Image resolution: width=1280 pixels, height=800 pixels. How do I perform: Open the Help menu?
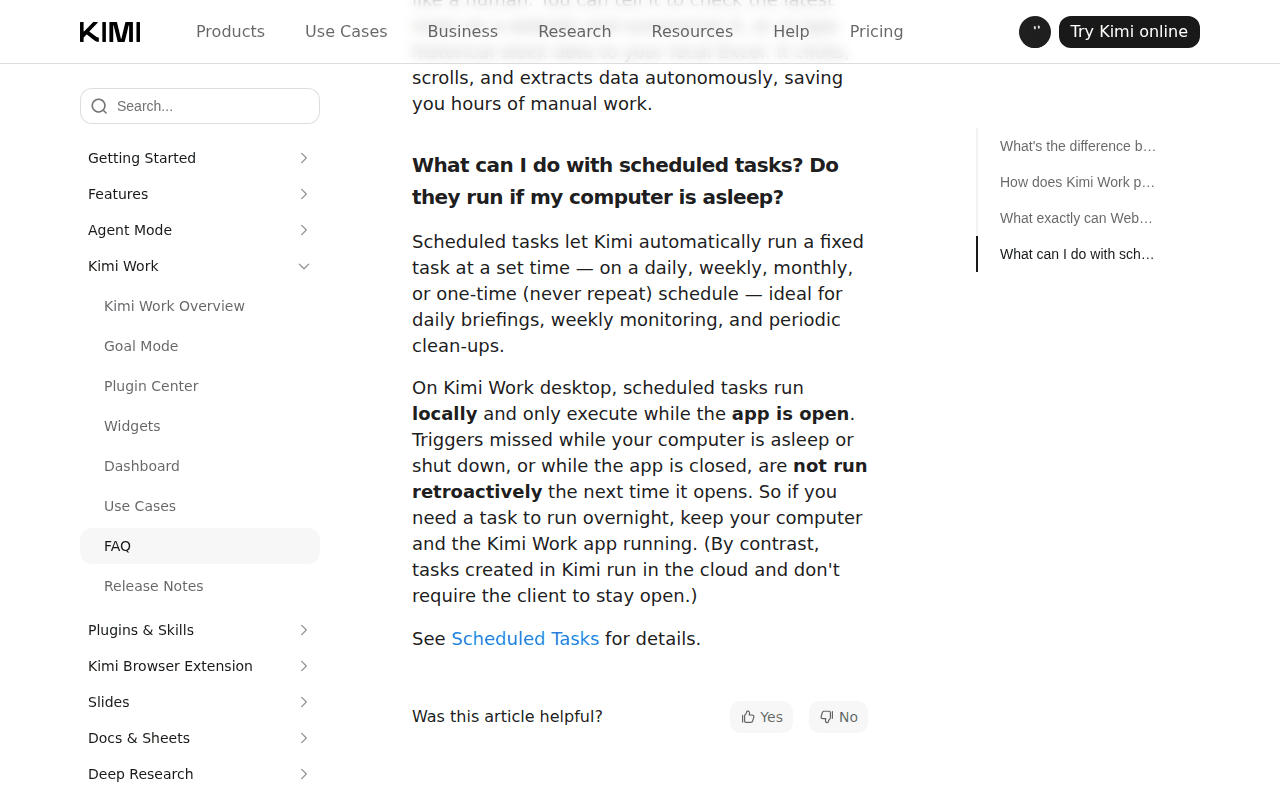tap(791, 32)
